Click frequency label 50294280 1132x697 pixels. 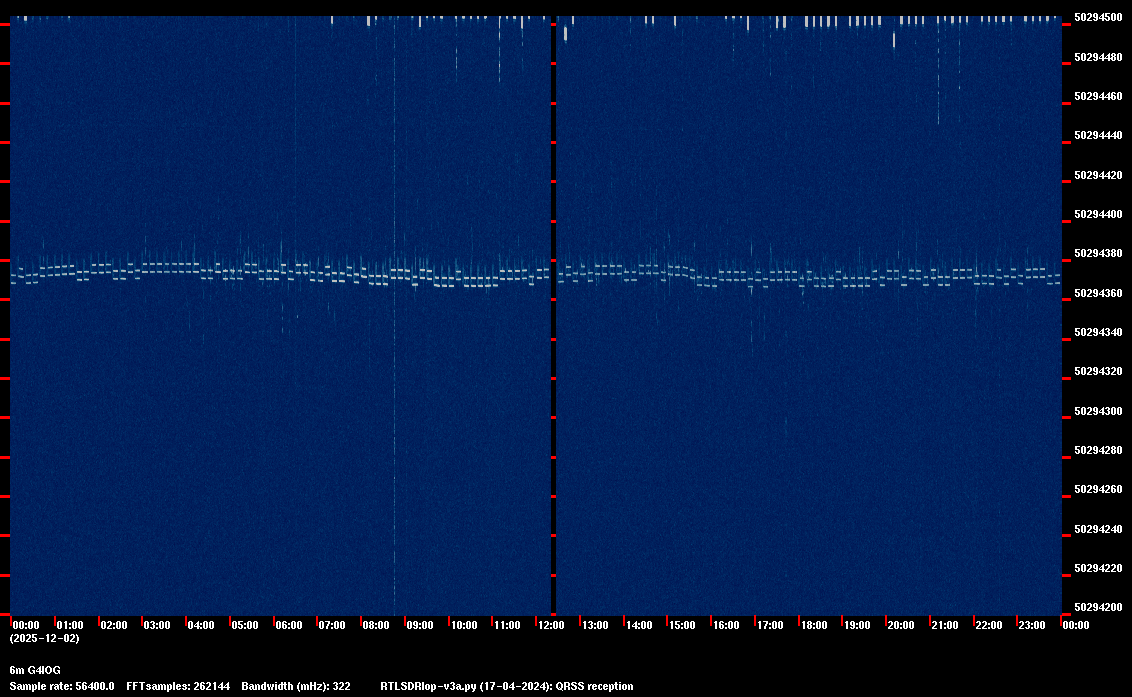(1099, 450)
